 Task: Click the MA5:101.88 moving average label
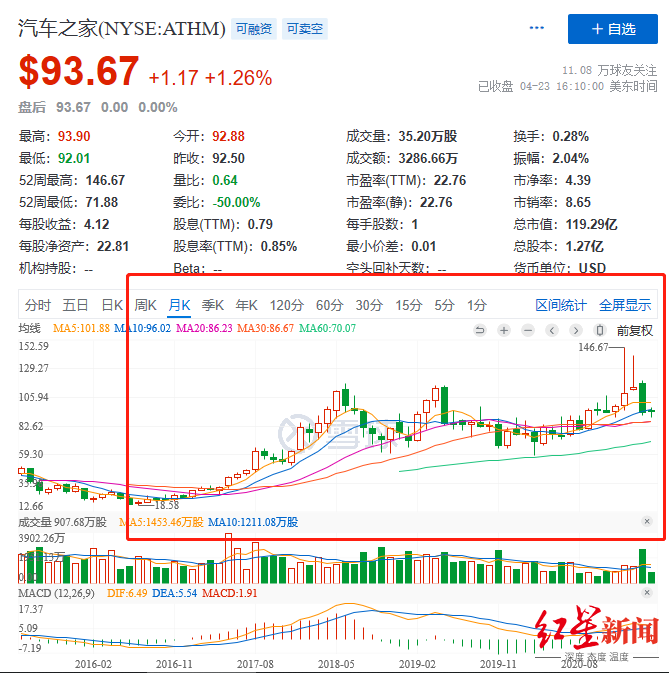coord(81,328)
